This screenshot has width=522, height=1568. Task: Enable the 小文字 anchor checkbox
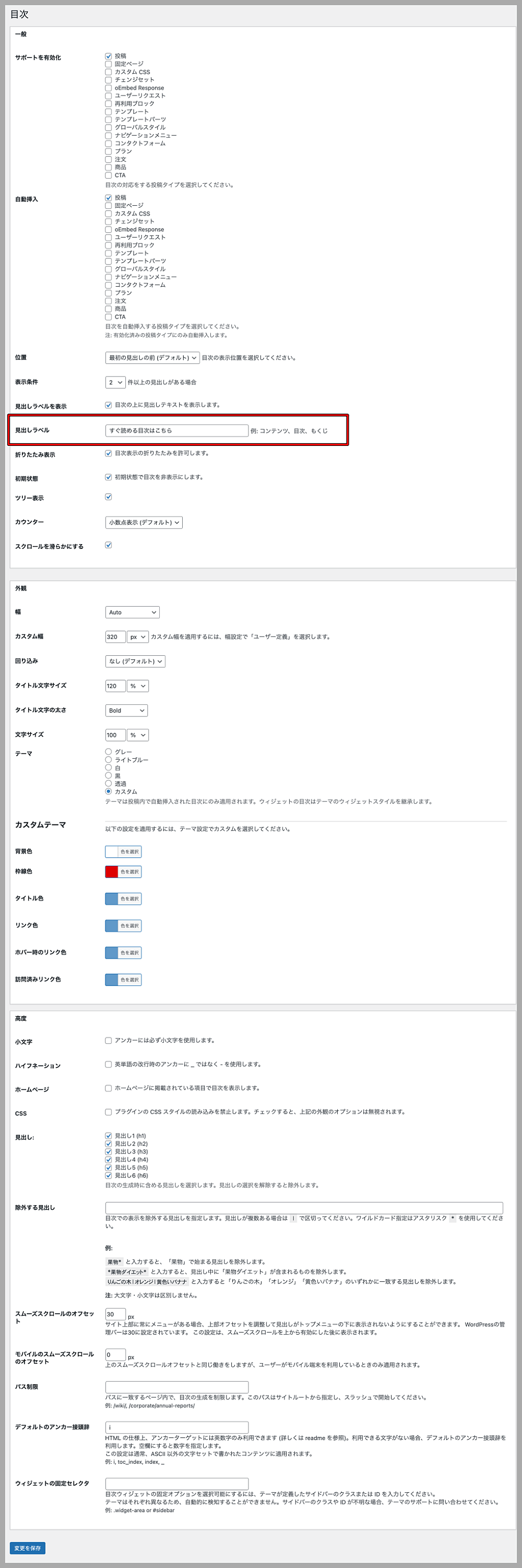click(x=108, y=1040)
